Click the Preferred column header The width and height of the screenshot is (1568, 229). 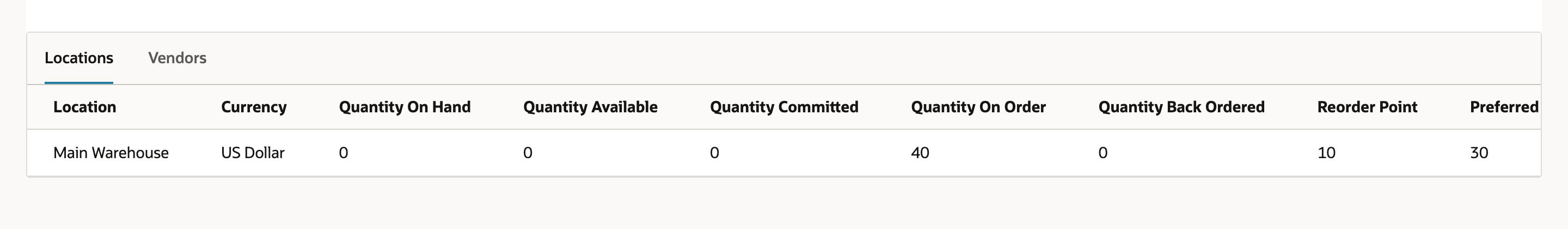[x=1504, y=107]
